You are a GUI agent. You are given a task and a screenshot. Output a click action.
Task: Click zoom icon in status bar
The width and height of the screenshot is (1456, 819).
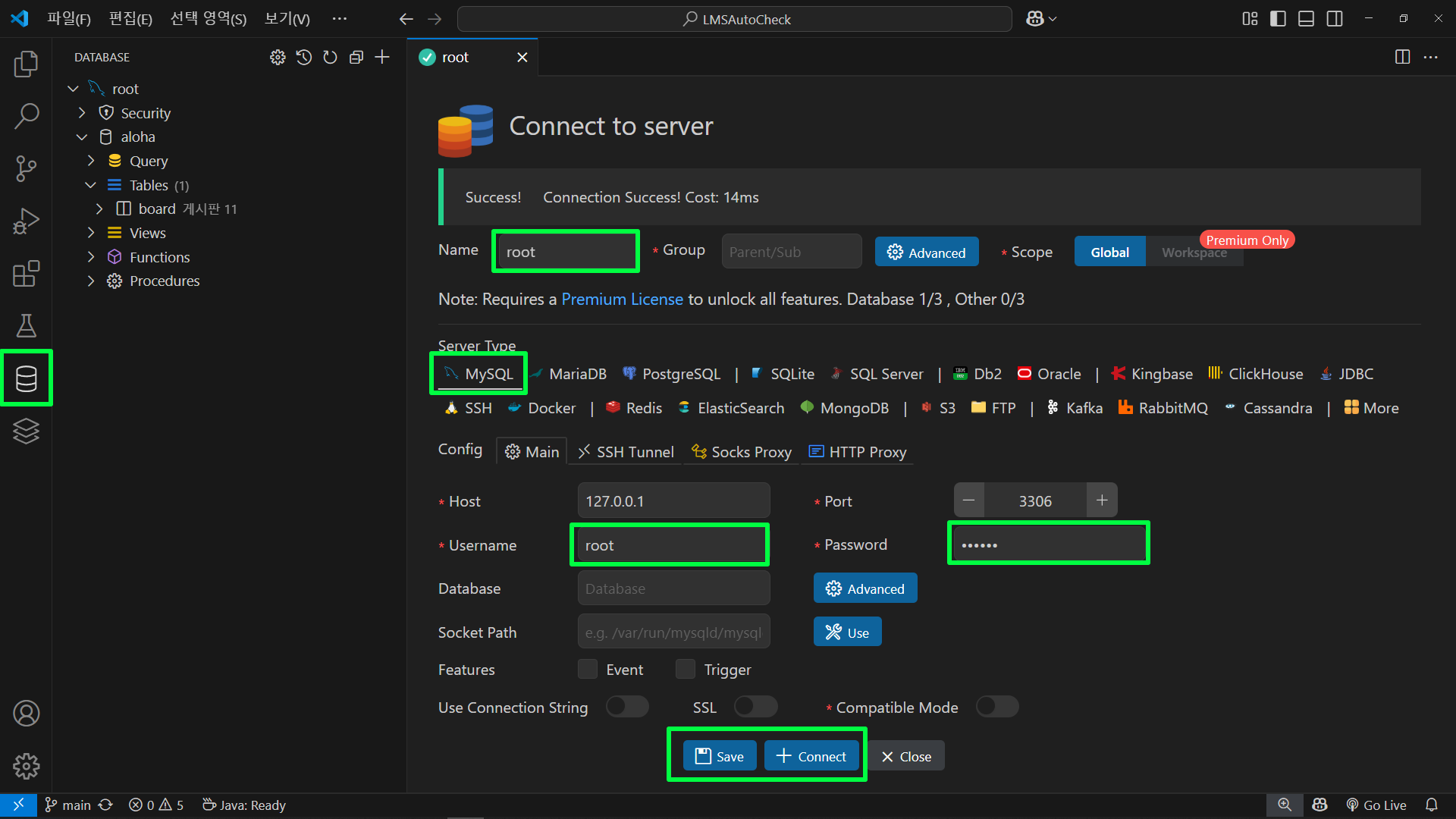coord(1285,805)
